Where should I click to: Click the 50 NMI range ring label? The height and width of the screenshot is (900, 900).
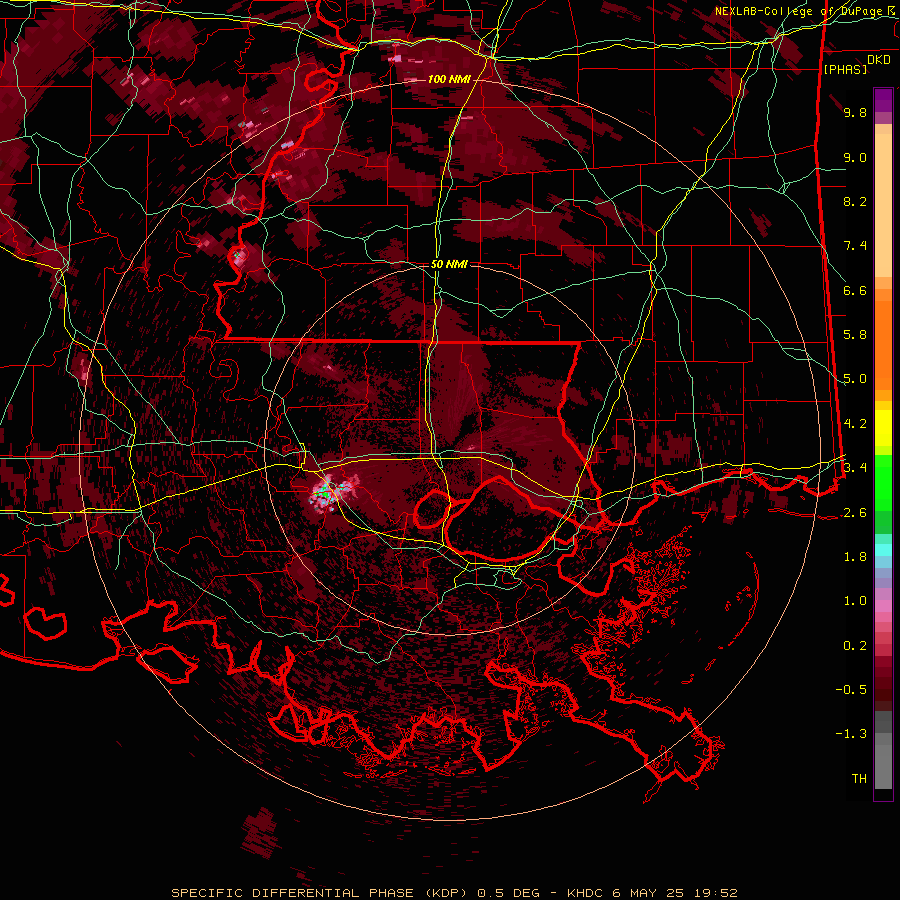449,264
